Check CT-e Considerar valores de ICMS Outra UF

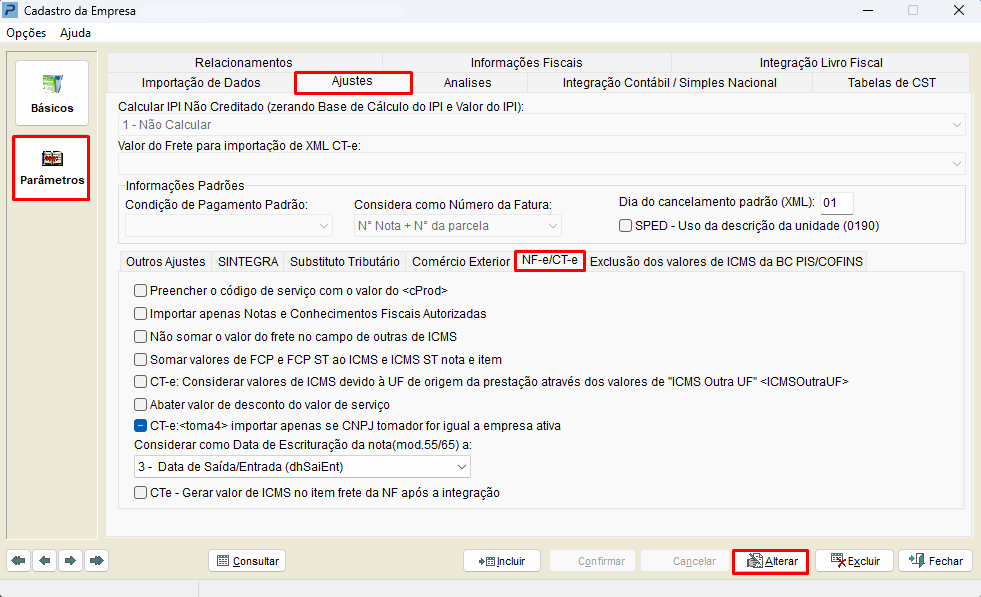pos(141,382)
